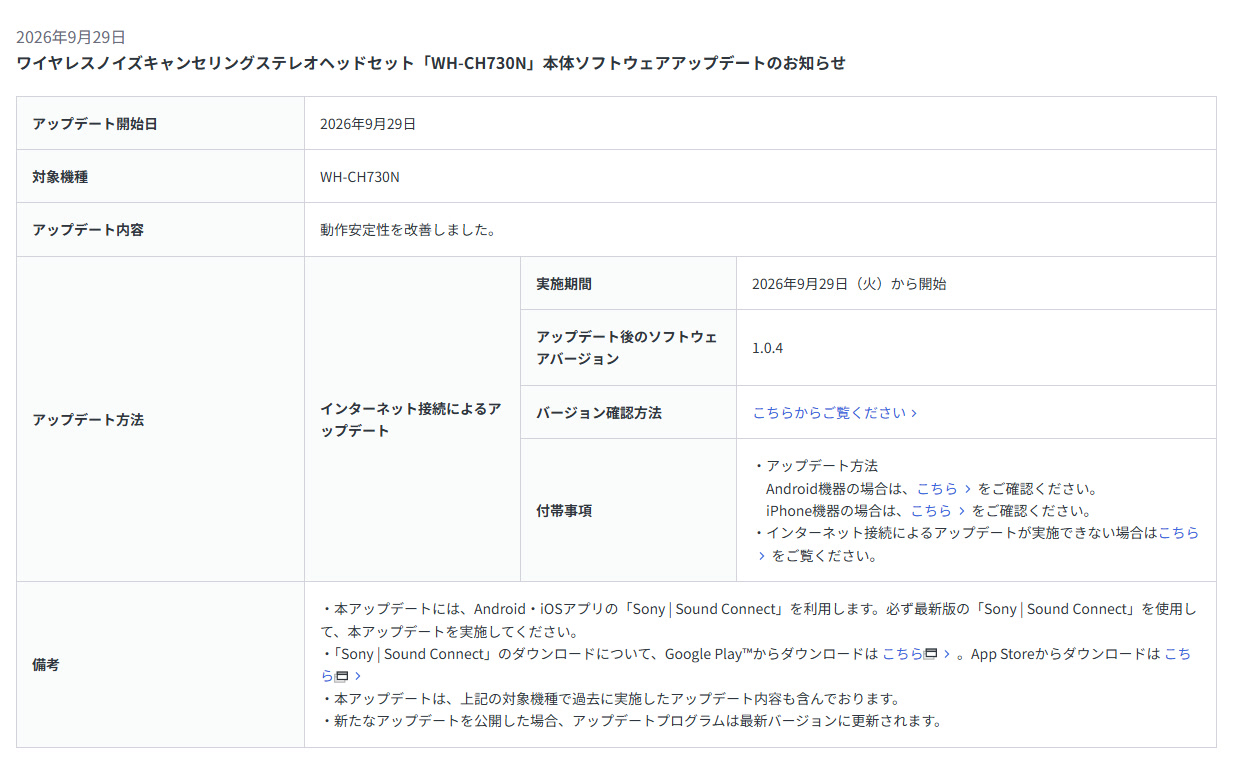The height and width of the screenshot is (767, 1233).
Task: Click the note line '本アップデートは、上記の対象機種で過去に…'
Action: pos(612,698)
